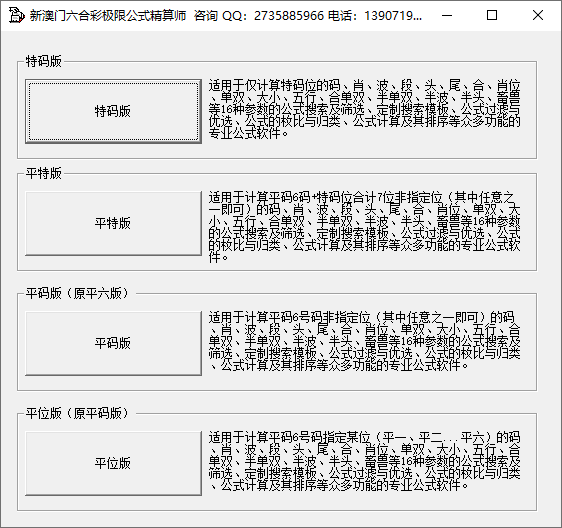Open the 平码版 button
Image resolution: width=562 pixels, height=528 pixels.
(113, 343)
